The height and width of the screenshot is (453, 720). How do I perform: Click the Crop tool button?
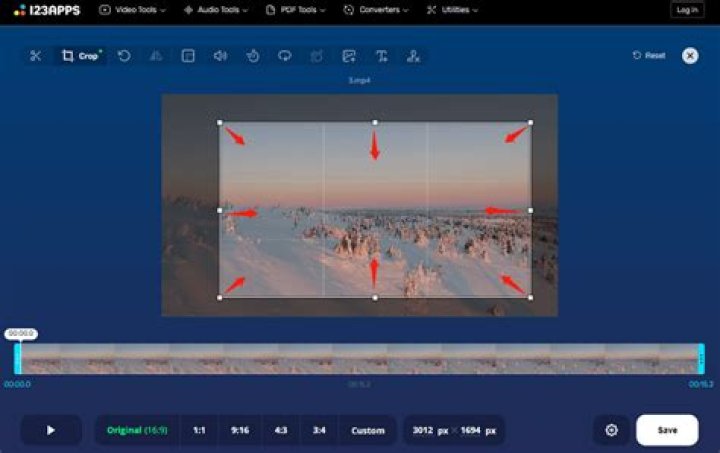click(81, 56)
